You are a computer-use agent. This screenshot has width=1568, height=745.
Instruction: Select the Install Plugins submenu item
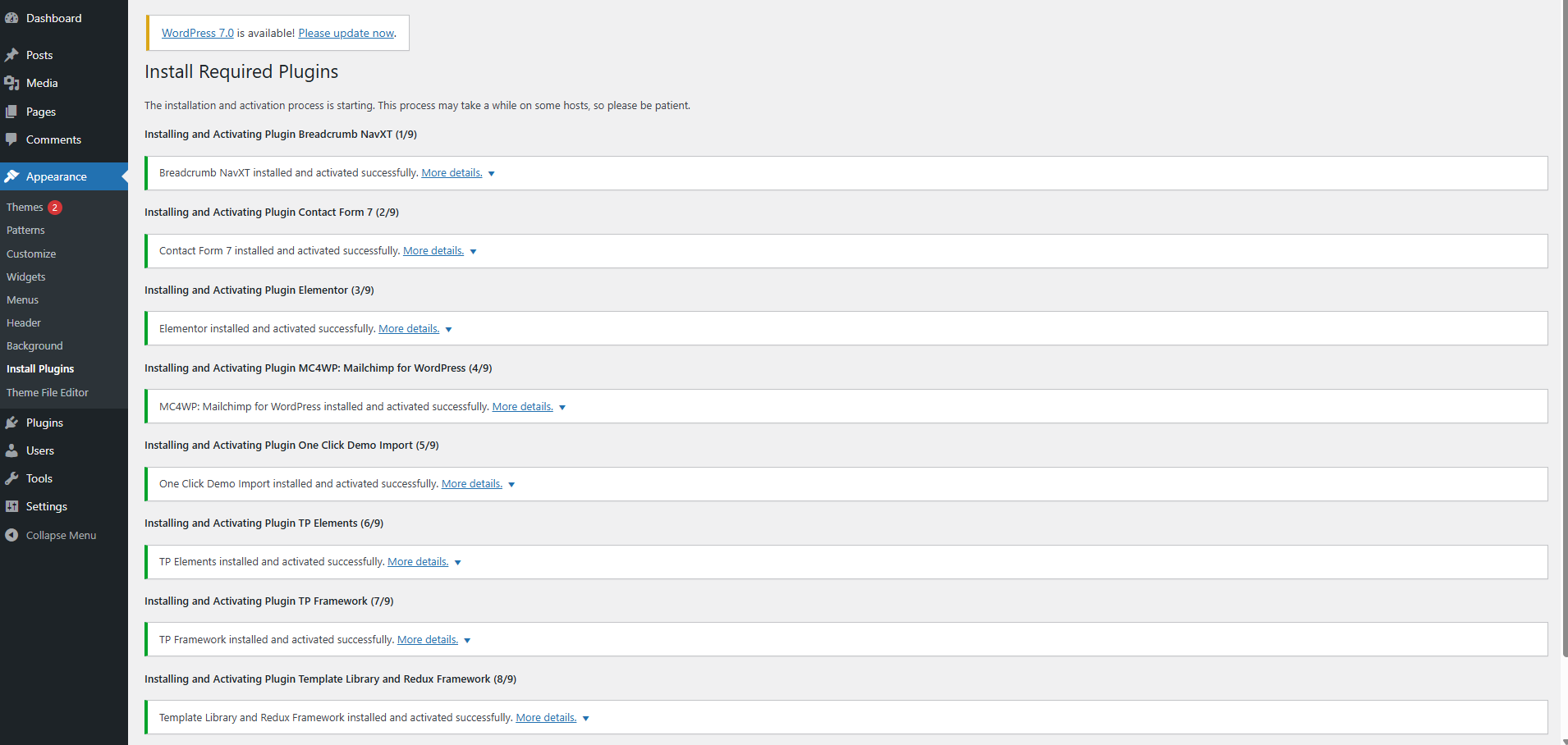coord(40,369)
